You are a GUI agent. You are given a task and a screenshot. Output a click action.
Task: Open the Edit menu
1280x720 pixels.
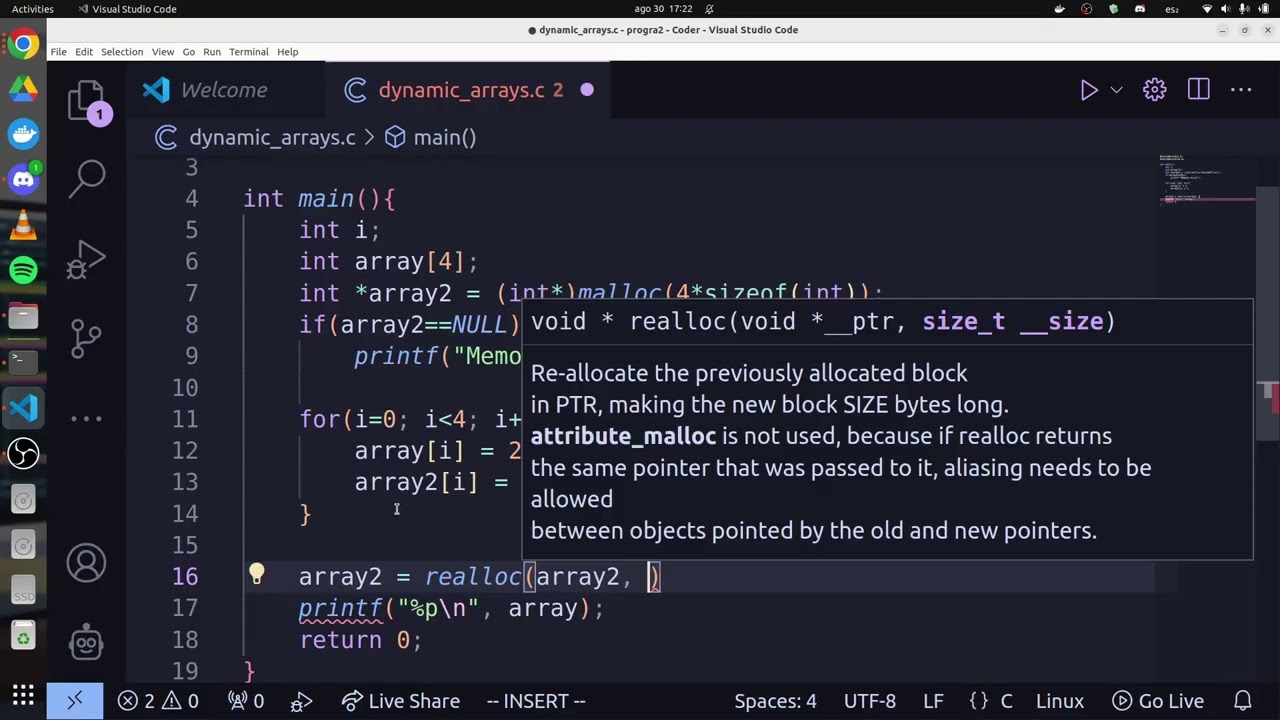point(84,52)
